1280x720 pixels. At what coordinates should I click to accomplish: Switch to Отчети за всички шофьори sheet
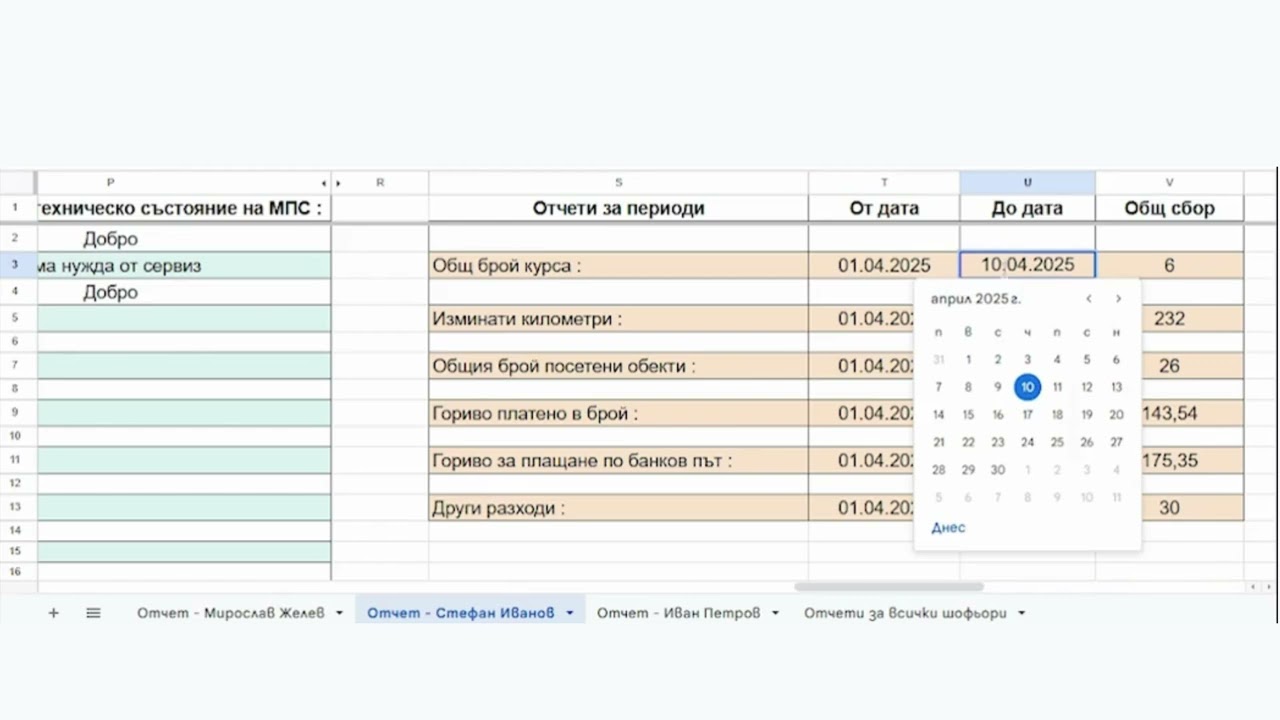[x=904, y=613]
